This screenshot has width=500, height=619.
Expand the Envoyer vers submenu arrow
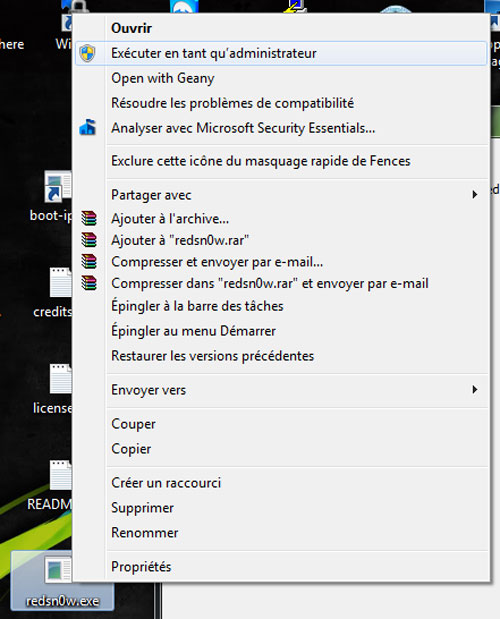[475, 390]
